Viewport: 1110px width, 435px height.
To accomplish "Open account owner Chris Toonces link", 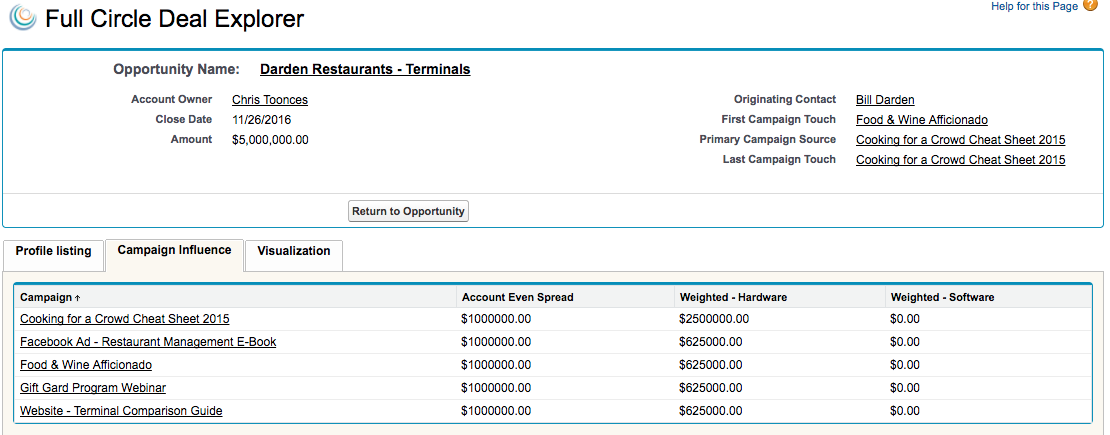I will 270,100.
